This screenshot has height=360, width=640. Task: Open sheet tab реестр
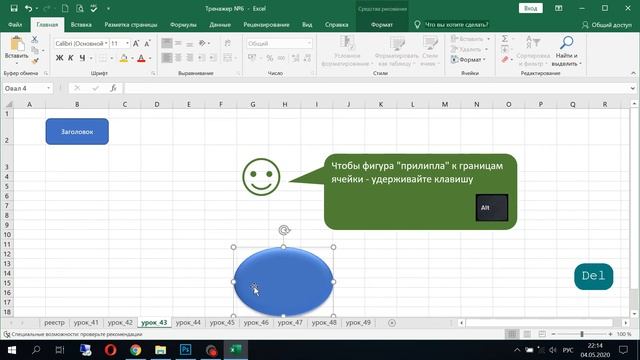[x=54, y=322]
